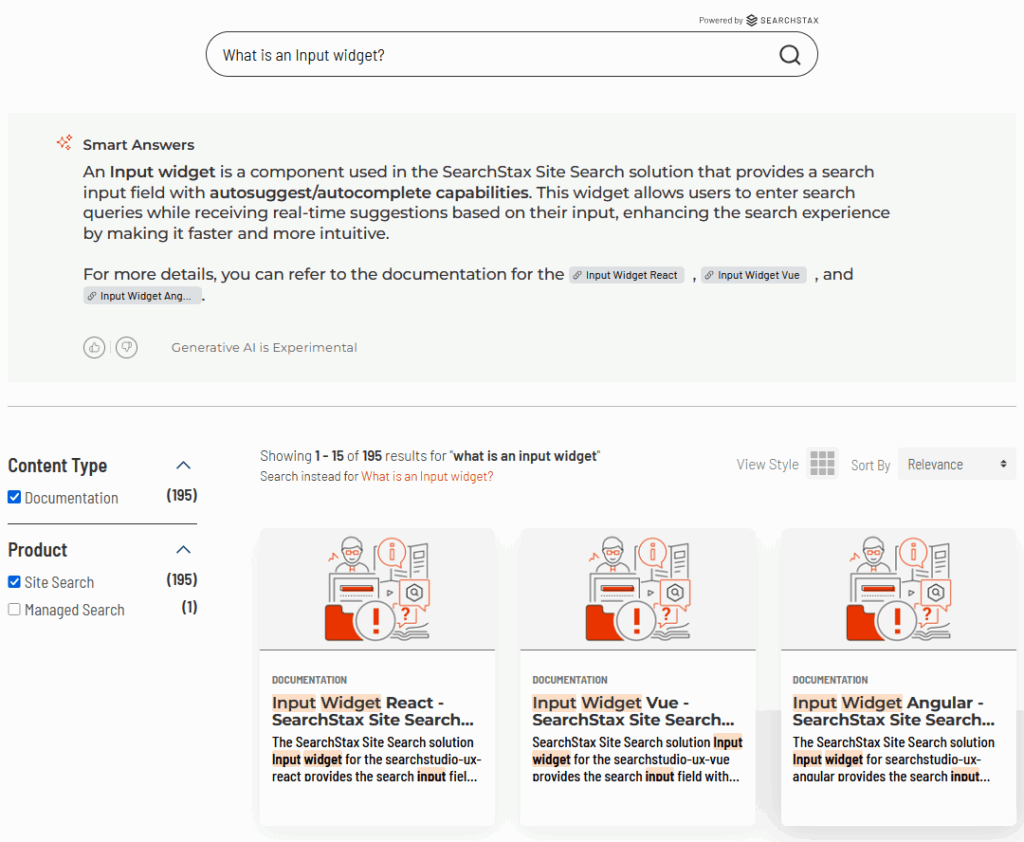Click the 'What is an Input widget?' search-instead link

point(427,476)
